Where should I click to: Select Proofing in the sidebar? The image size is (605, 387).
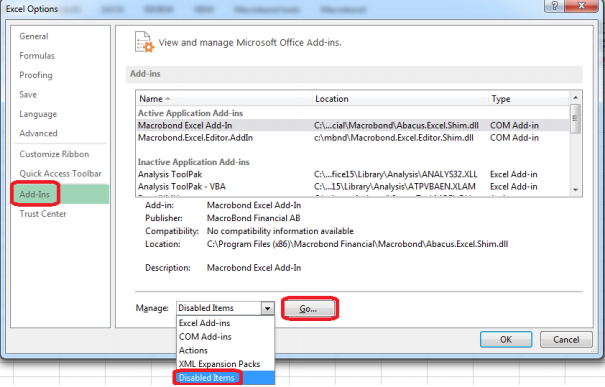36,75
